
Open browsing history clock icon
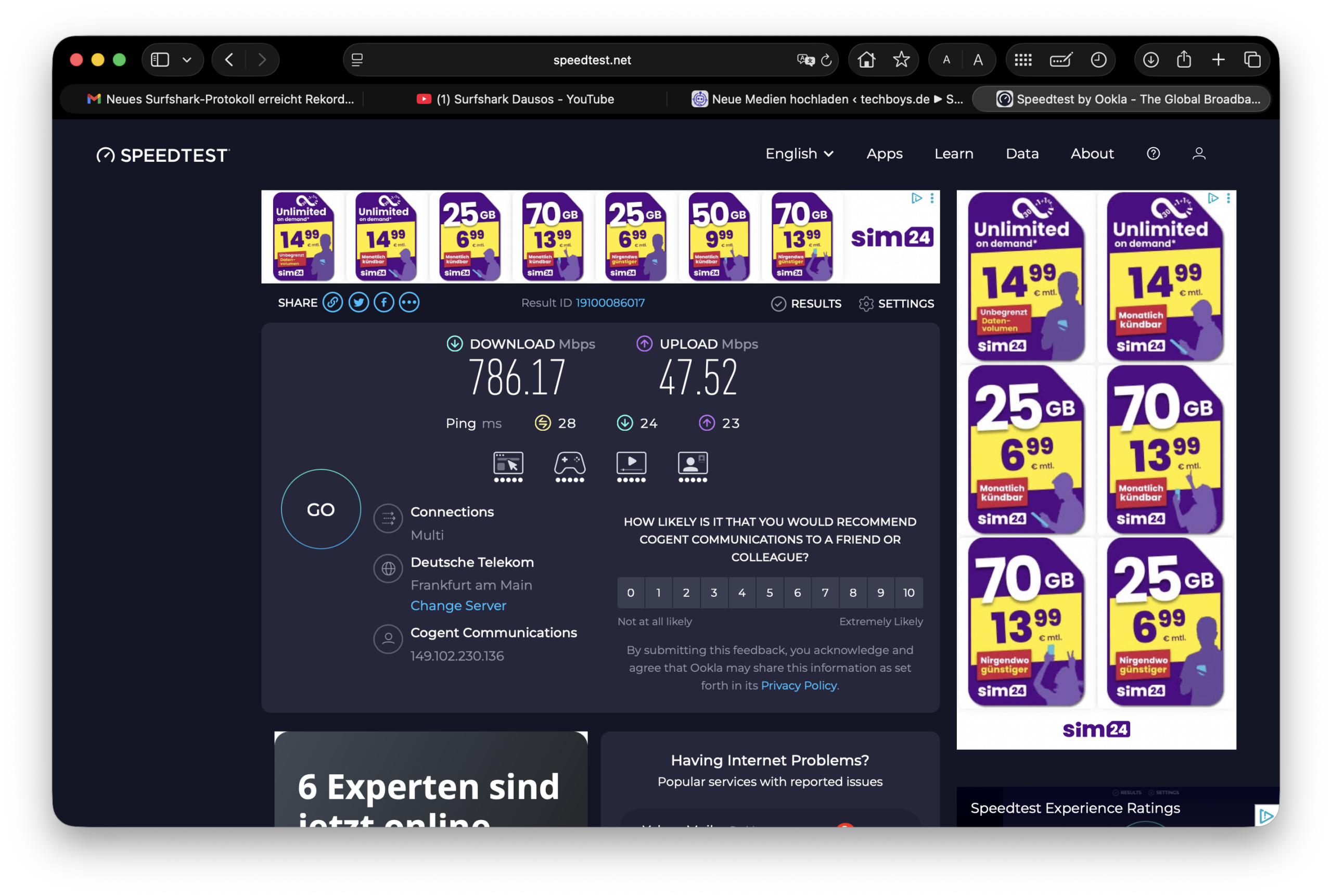(x=1098, y=59)
